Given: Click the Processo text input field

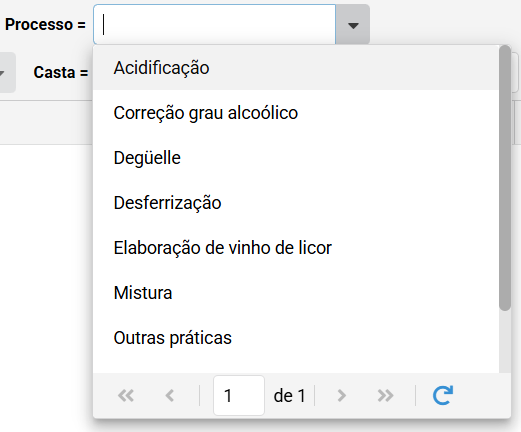Looking at the screenshot, I should point(215,25).
